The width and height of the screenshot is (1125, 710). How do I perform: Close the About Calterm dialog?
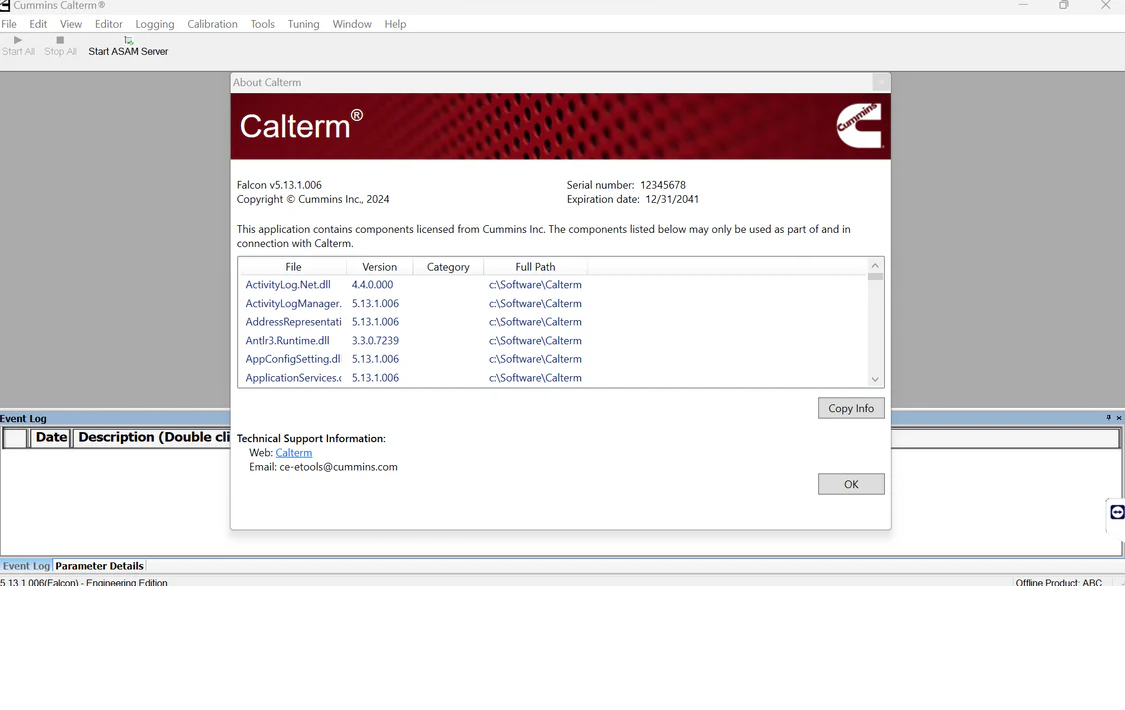point(880,83)
